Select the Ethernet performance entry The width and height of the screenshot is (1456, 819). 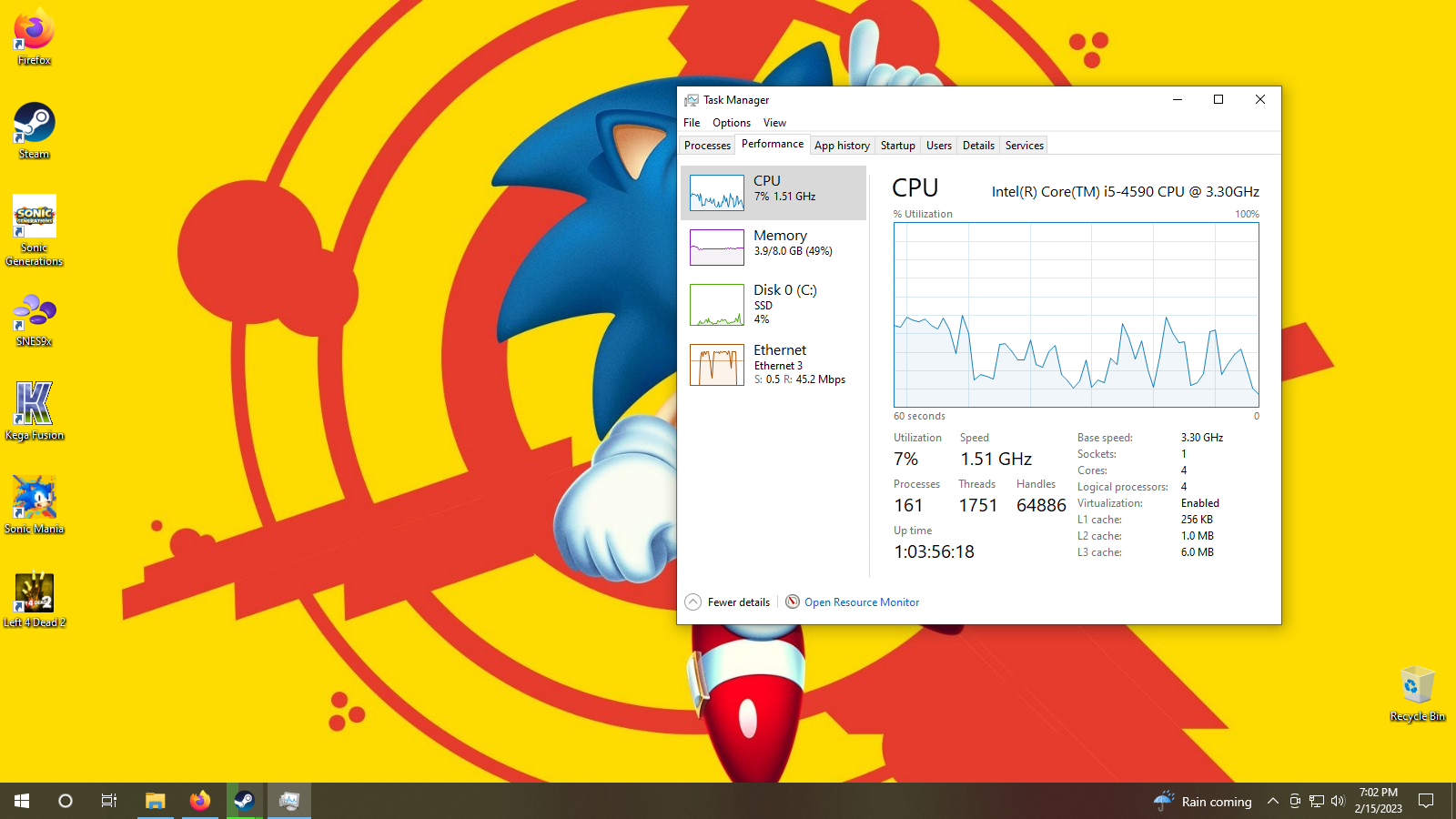pos(773,365)
